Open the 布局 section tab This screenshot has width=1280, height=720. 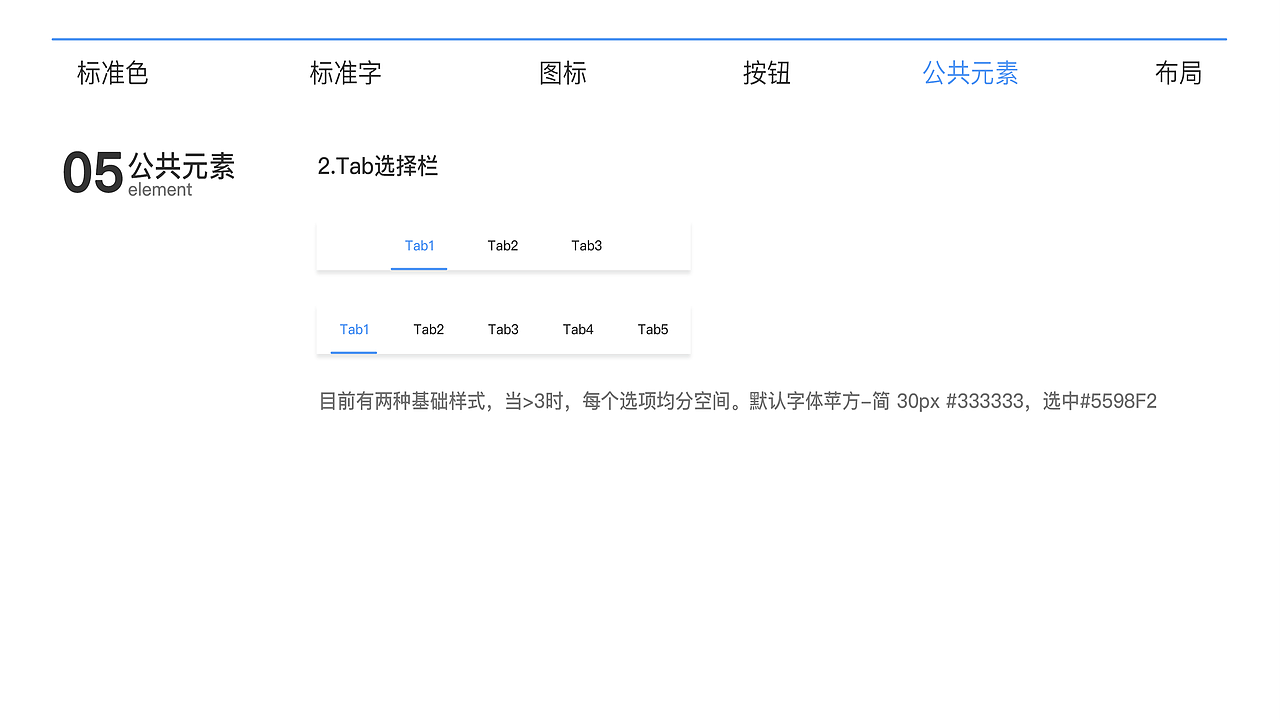coord(1178,73)
